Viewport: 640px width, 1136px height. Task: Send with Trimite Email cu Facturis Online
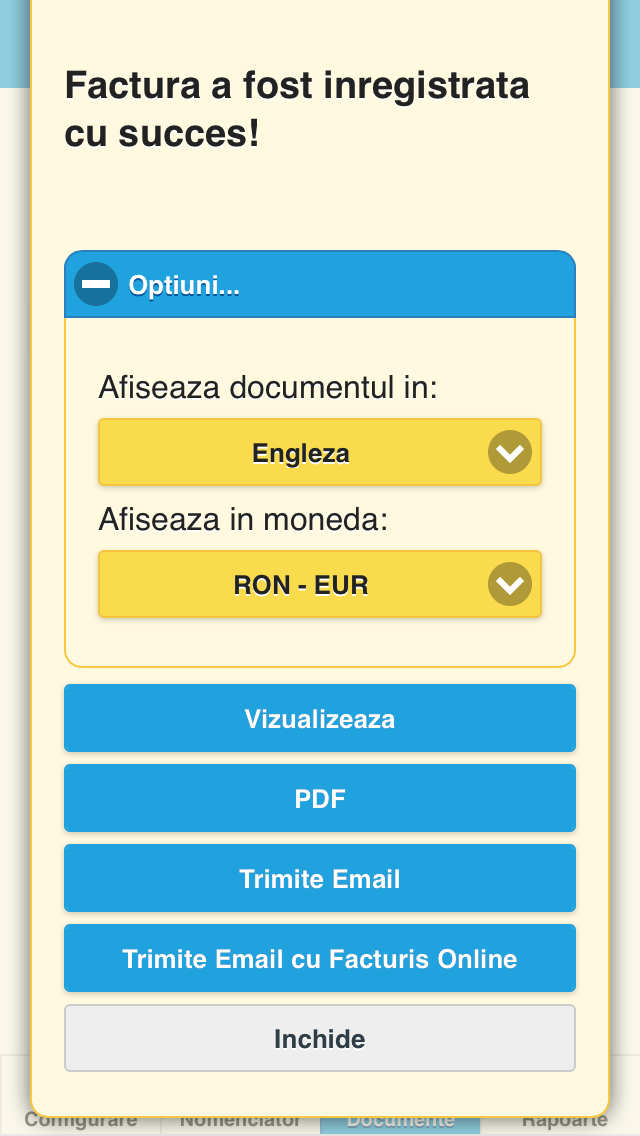click(x=320, y=958)
